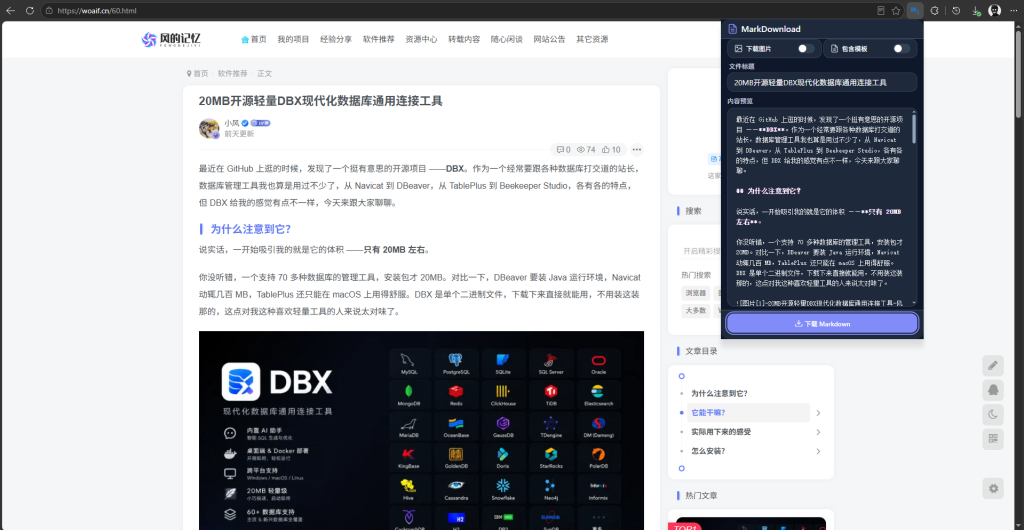Expand the 怎么安装? chevron
This screenshot has height=530, width=1024.
tap(818, 451)
